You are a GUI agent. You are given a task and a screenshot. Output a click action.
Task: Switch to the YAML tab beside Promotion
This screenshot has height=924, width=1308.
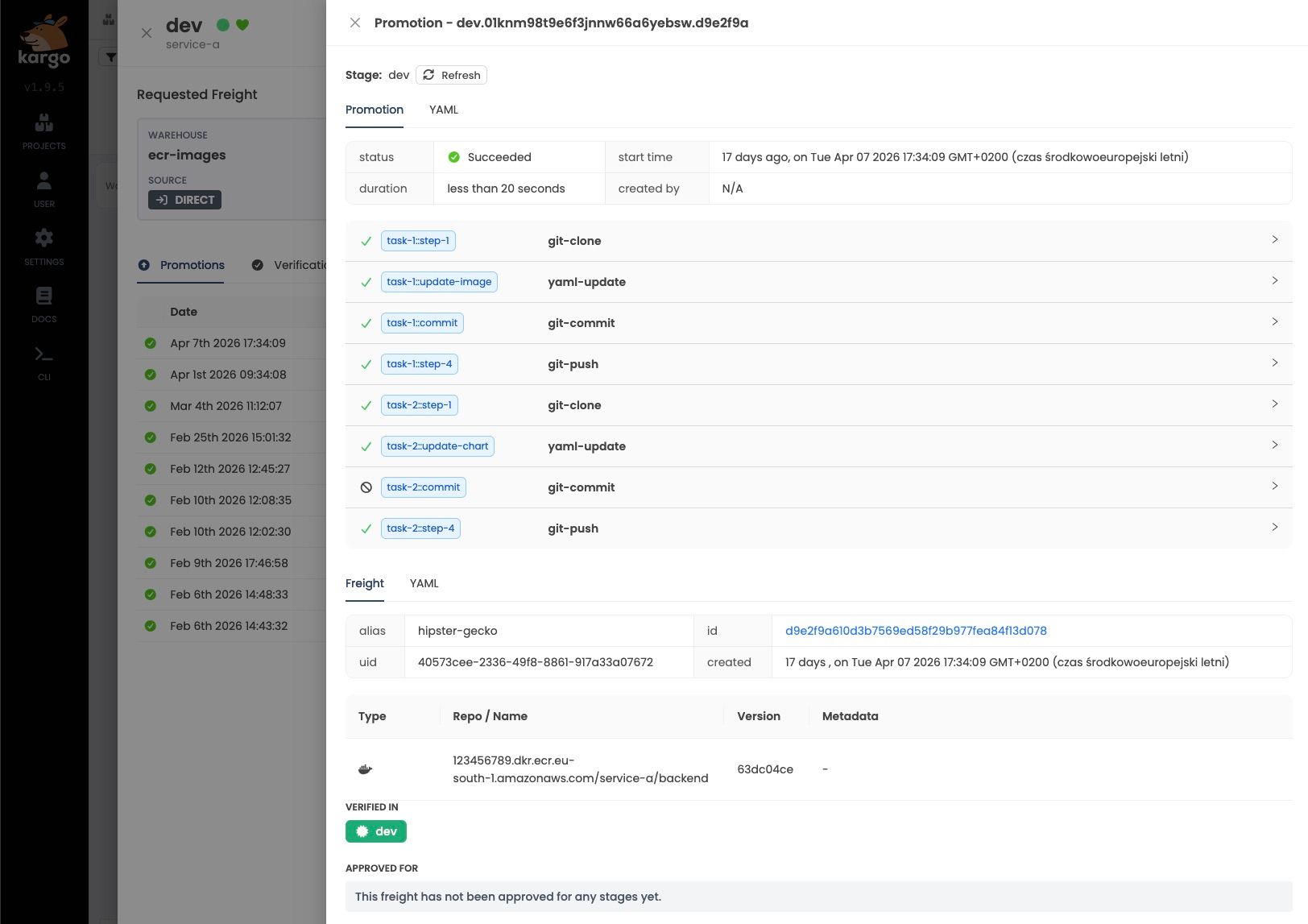[x=443, y=110]
